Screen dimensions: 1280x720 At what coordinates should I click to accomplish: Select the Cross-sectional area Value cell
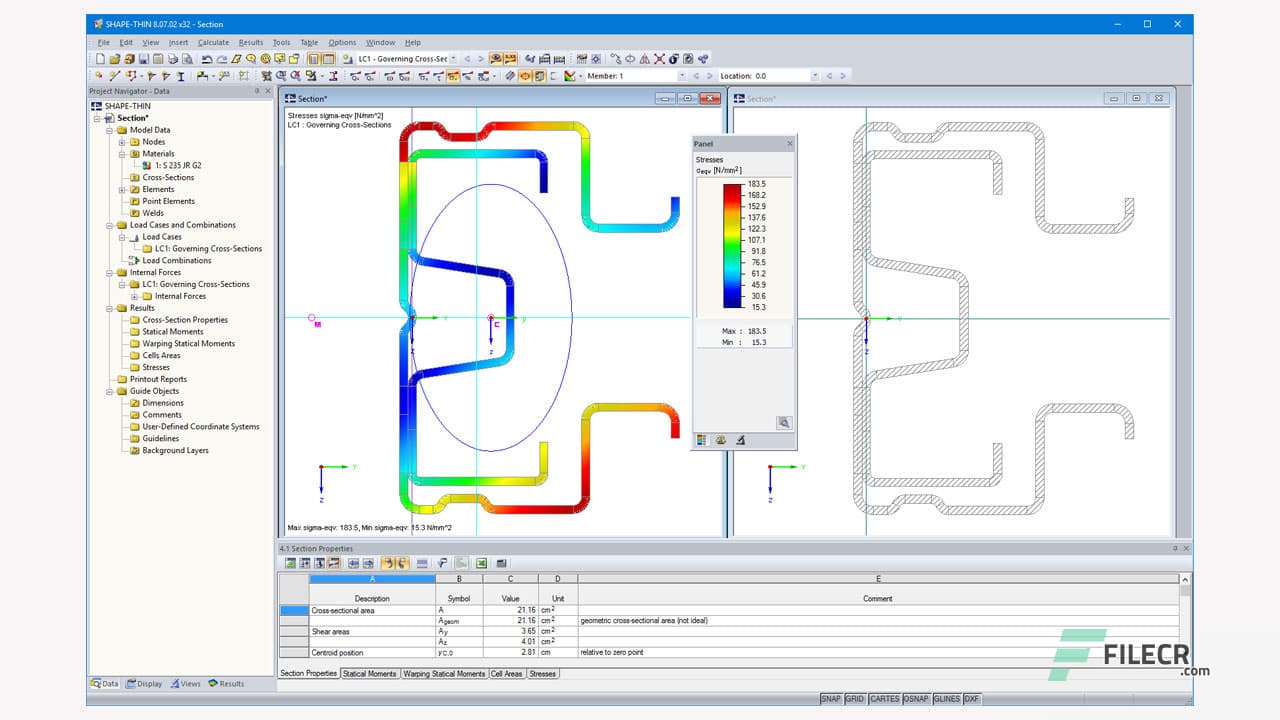(509, 610)
